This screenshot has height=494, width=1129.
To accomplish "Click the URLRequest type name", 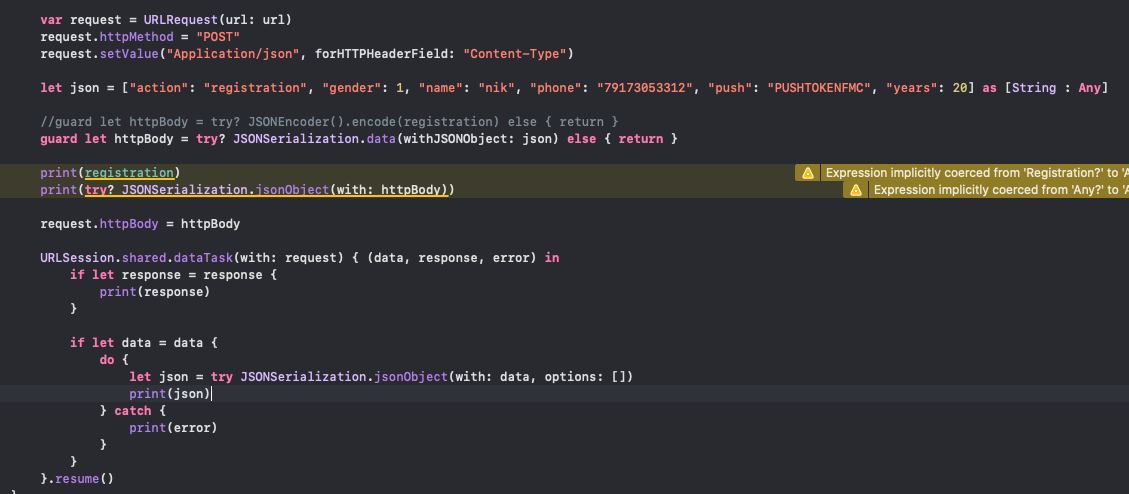I will 181,20.
